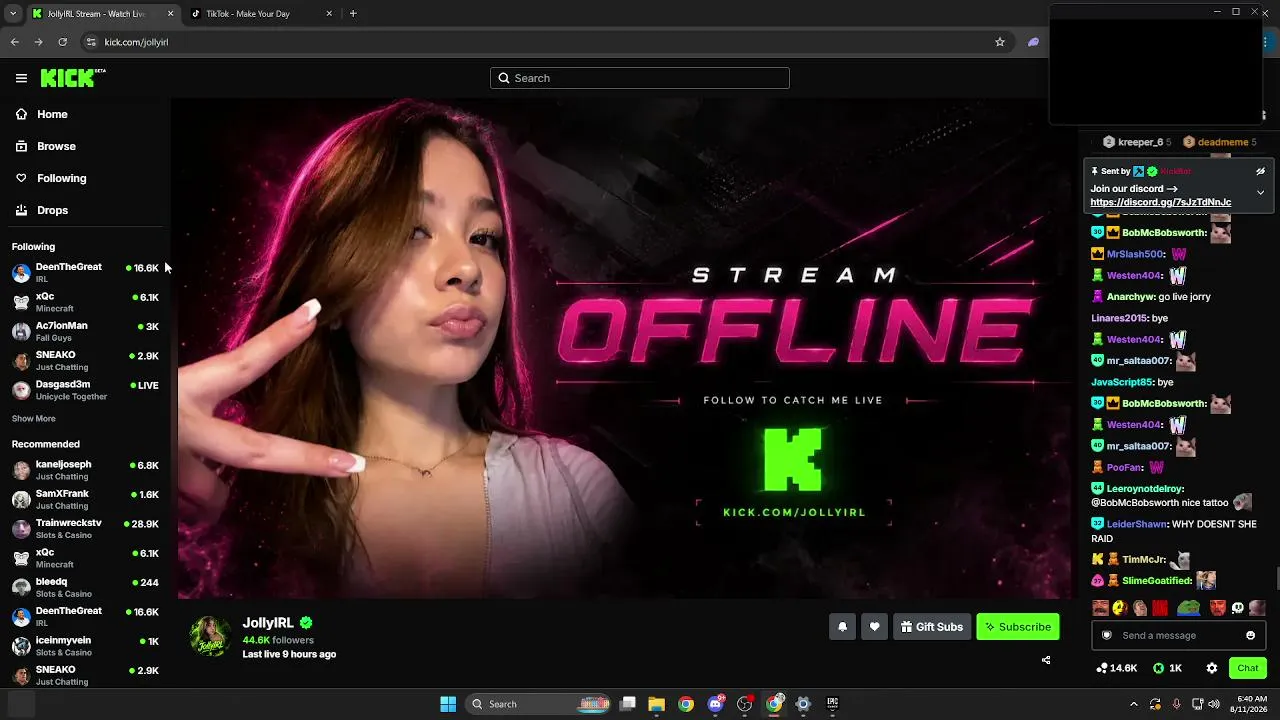
Task: Click the JollyIRL verified badge
Action: (x=306, y=623)
